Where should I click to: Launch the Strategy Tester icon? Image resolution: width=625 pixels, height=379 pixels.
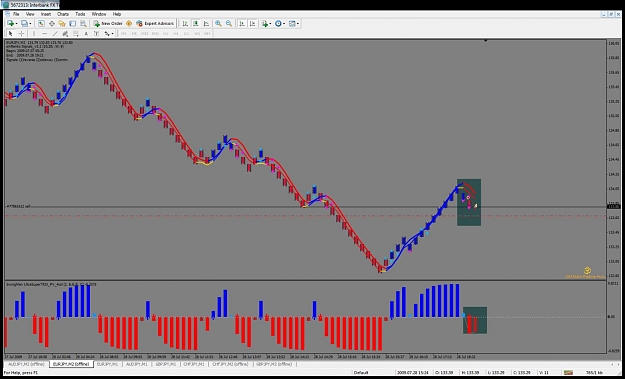(x=83, y=24)
